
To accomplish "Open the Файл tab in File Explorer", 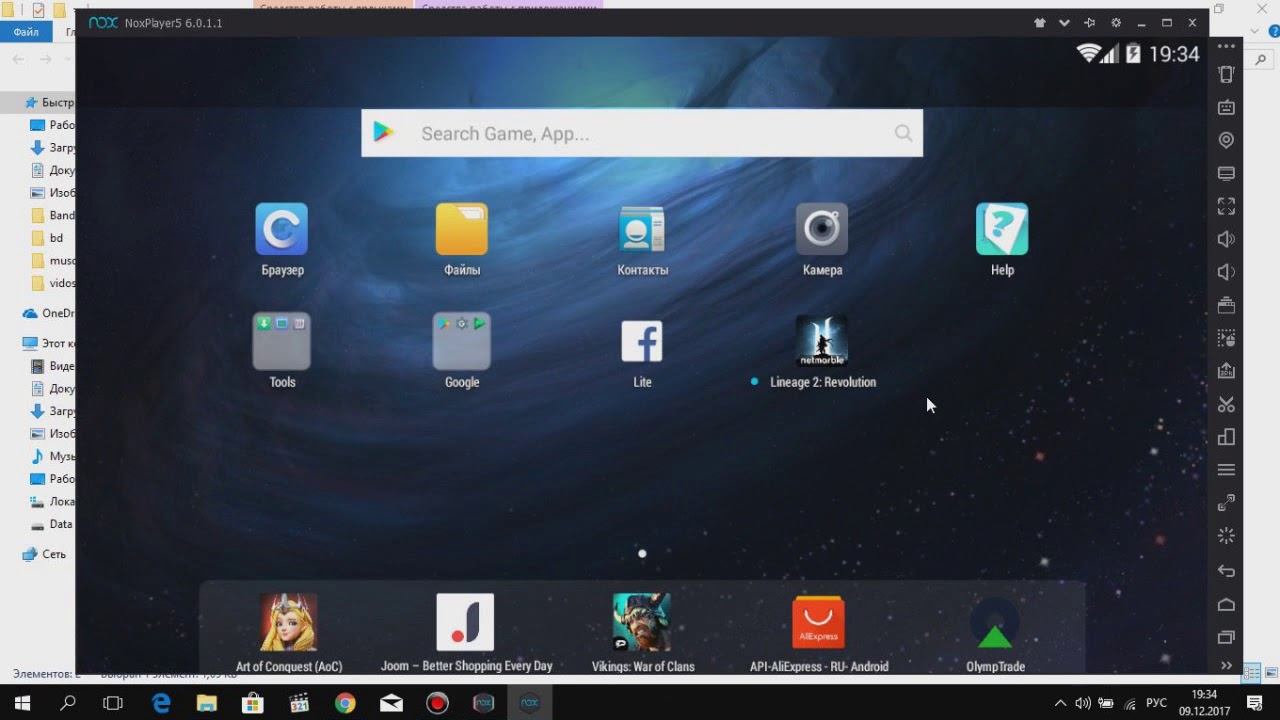I will [x=26, y=32].
